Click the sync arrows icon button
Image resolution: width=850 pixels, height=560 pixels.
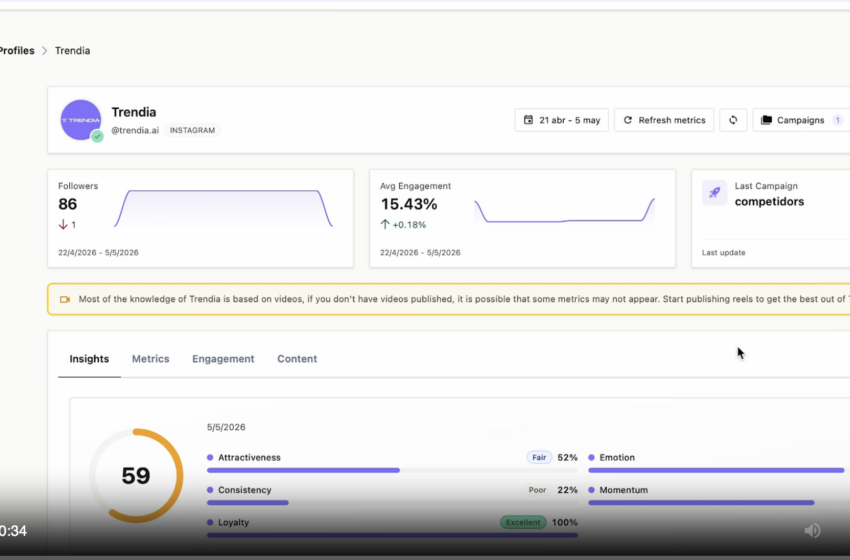tap(733, 120)
